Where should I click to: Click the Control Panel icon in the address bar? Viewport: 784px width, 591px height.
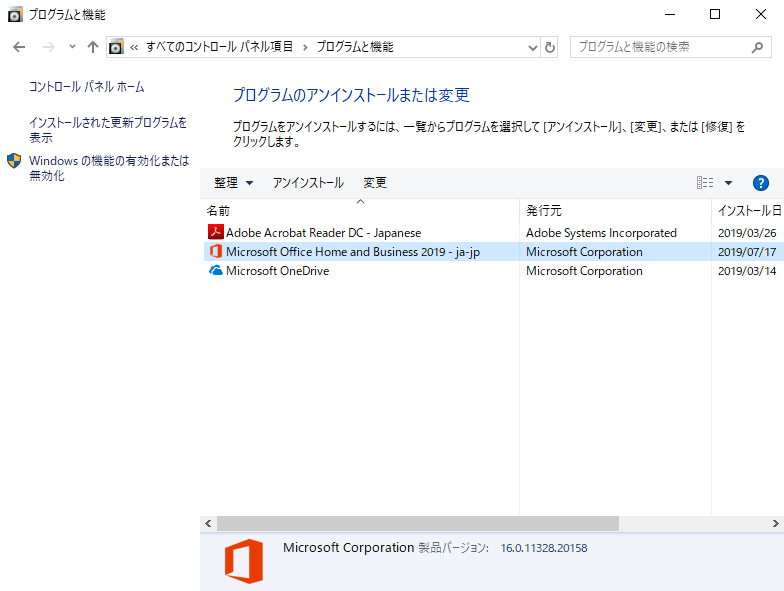click(x=116, y=47)
